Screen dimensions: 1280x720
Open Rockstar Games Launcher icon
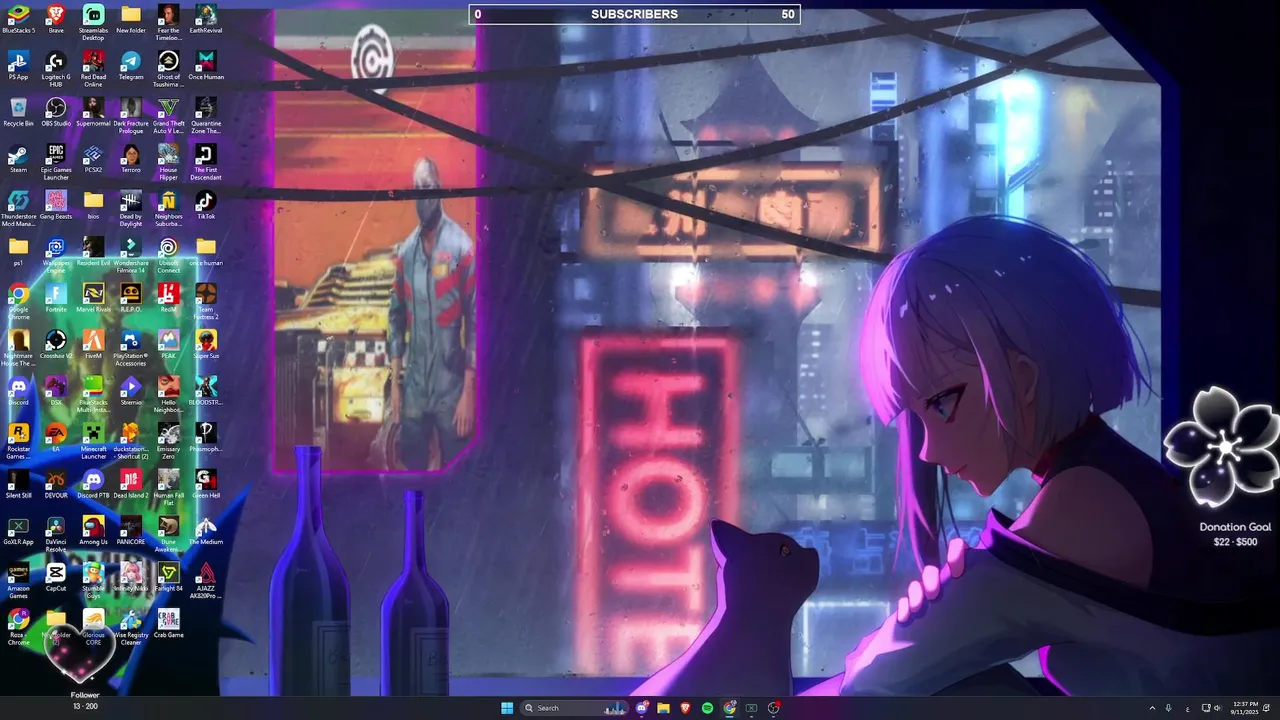pos(18,433)
